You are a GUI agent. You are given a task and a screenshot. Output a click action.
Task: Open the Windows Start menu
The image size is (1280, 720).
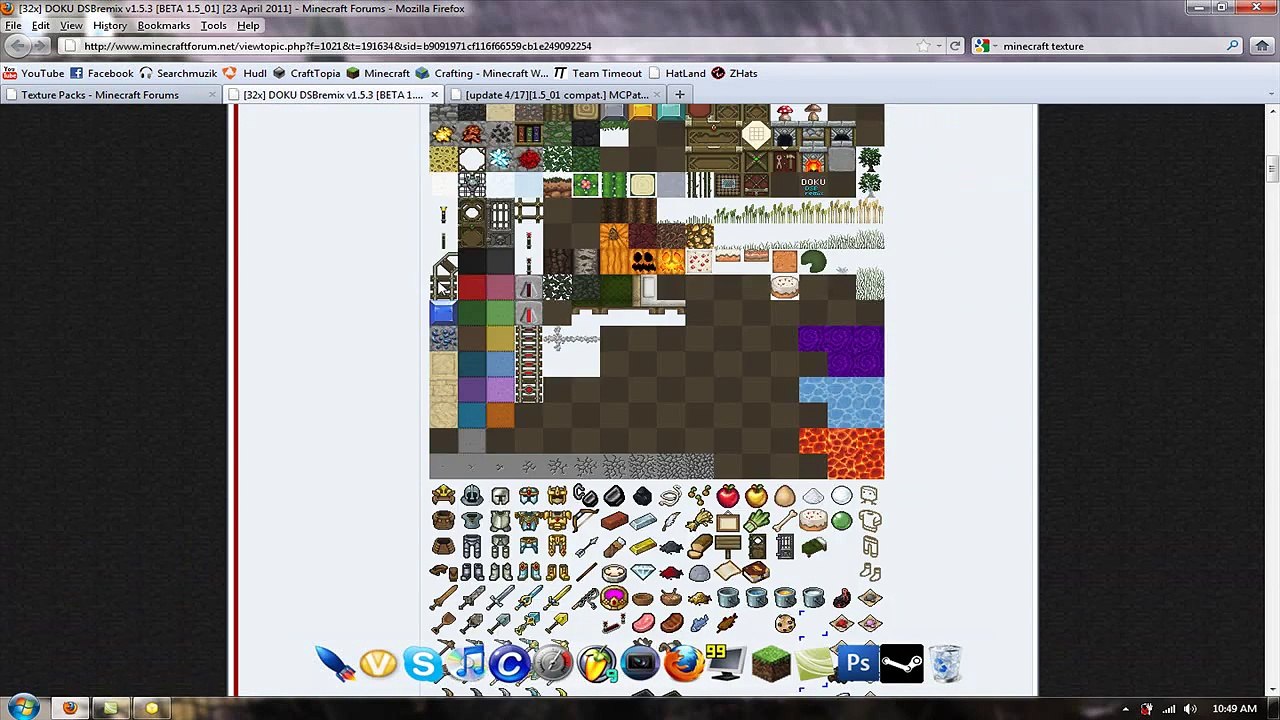click(22, 708)
